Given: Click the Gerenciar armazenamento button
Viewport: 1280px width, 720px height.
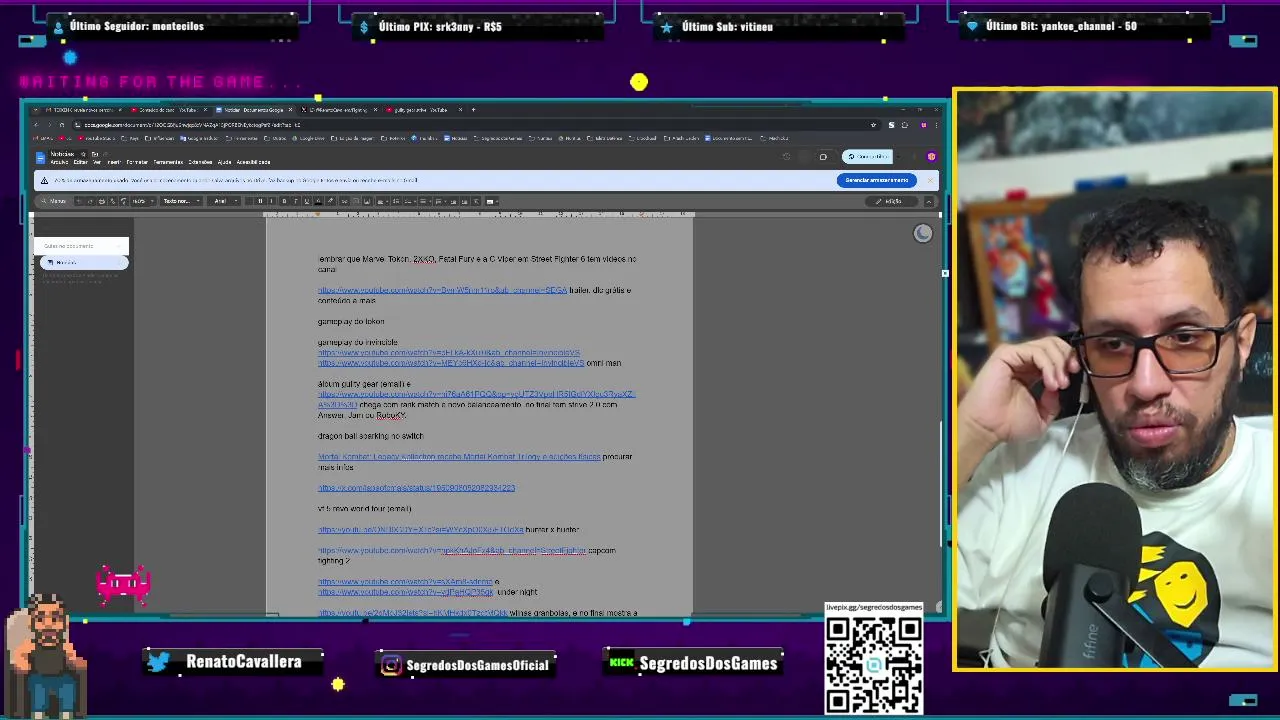Looking at the screenshot, I should tap(877, 180).
